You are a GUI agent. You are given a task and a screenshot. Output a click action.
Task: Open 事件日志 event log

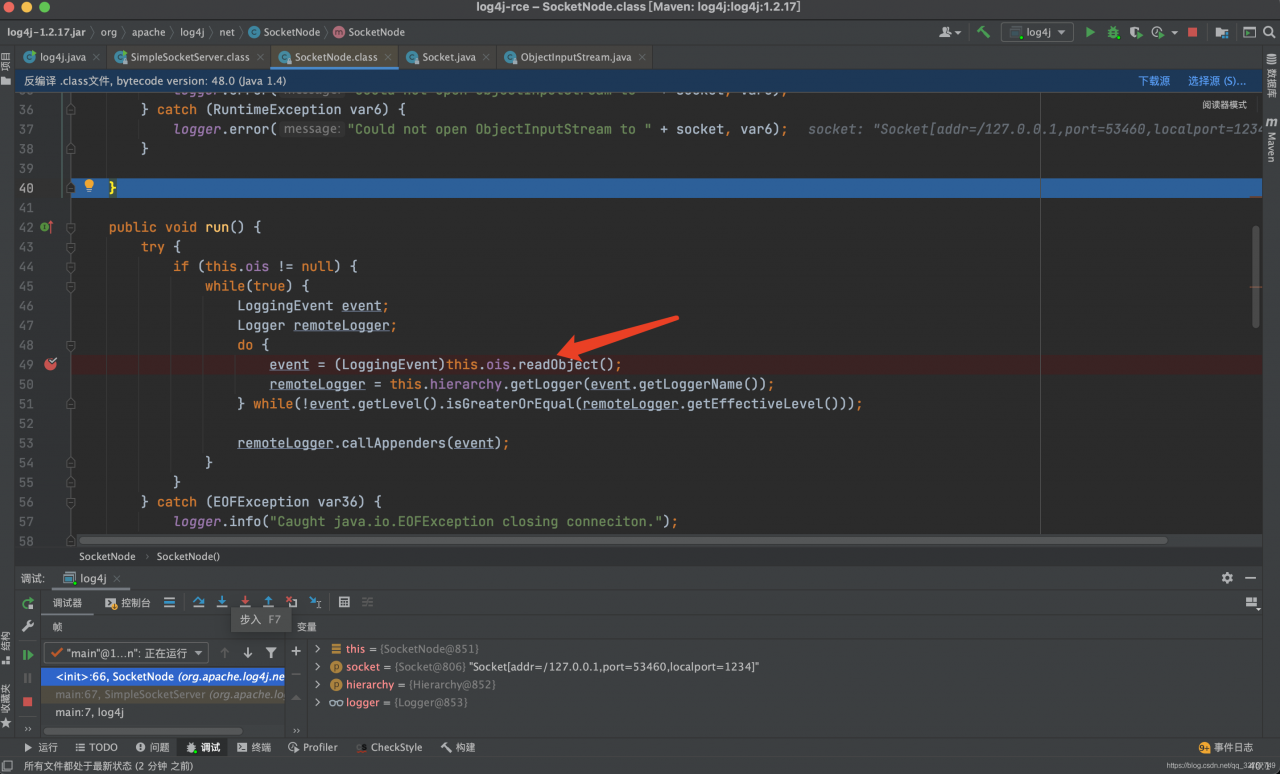(x=1225, y=747)
